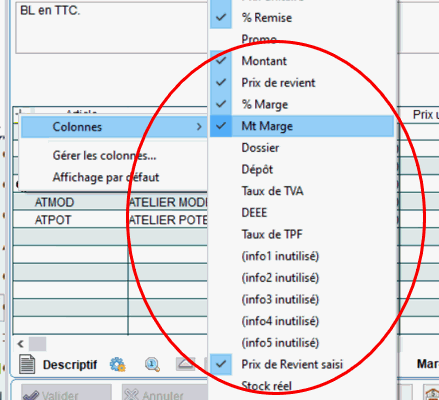
Task: Click the Valider checkmark icon
Action: click(x=31, y=395)
